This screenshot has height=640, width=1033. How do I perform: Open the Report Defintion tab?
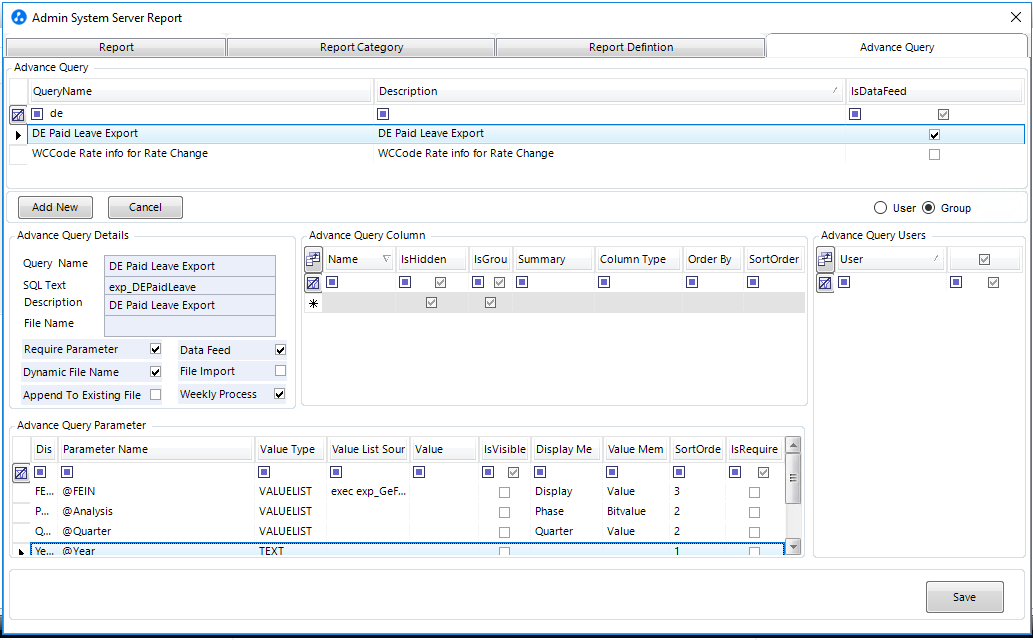pyautogui.click(x=630, y=47)
